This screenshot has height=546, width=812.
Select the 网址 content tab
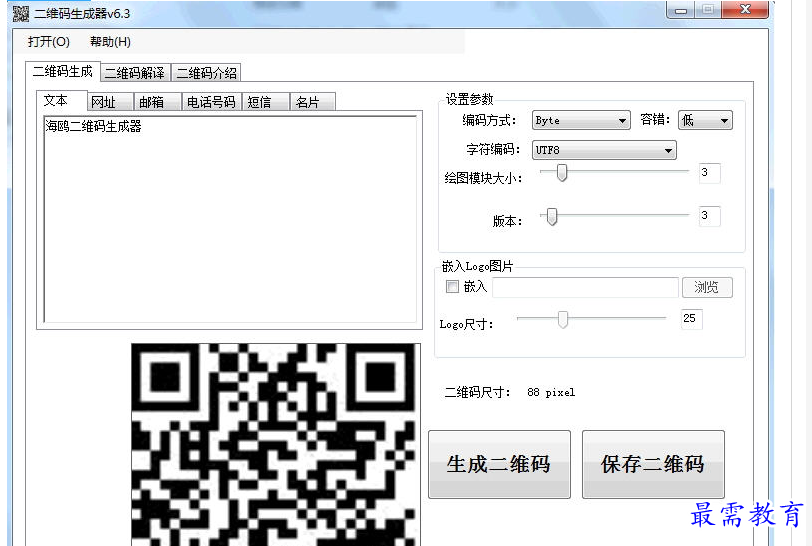pyautogui.click(x=110, y=102)
